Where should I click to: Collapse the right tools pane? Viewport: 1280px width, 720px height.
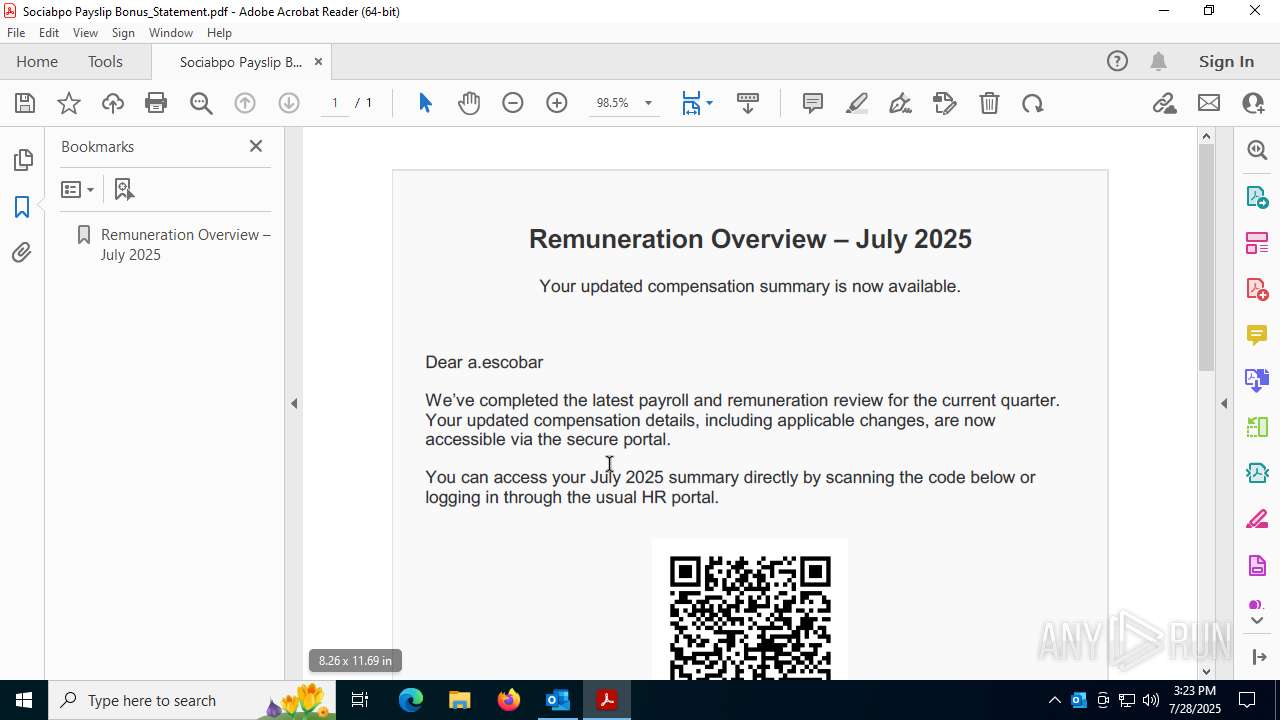click(x=1224, y=404)
